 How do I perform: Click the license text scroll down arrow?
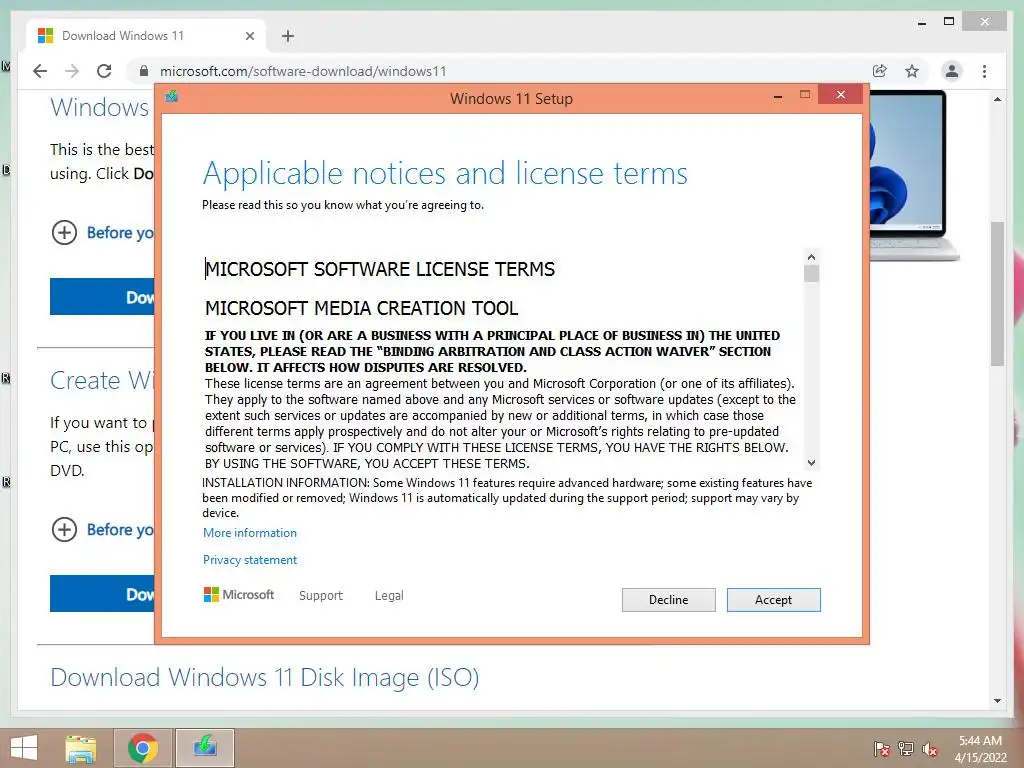[x=811, y=462]
